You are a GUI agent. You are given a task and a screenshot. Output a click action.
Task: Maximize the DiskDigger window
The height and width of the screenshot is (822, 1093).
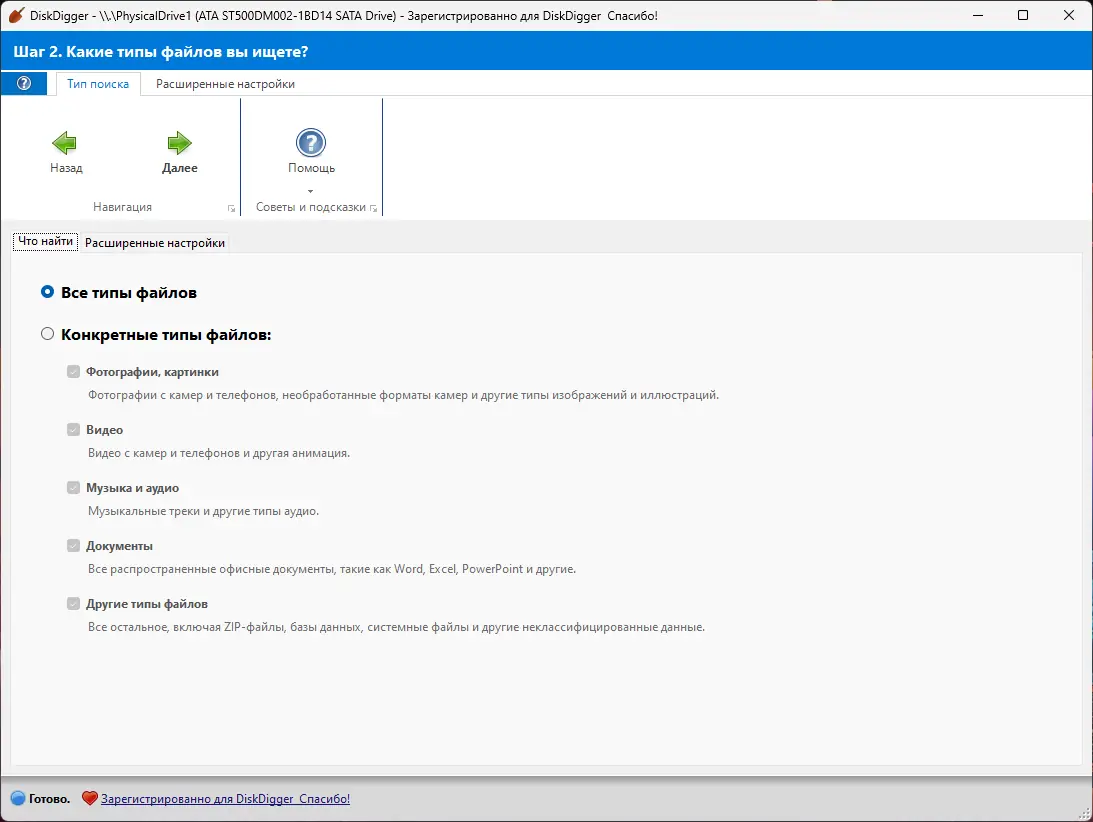click(1023, 15)
